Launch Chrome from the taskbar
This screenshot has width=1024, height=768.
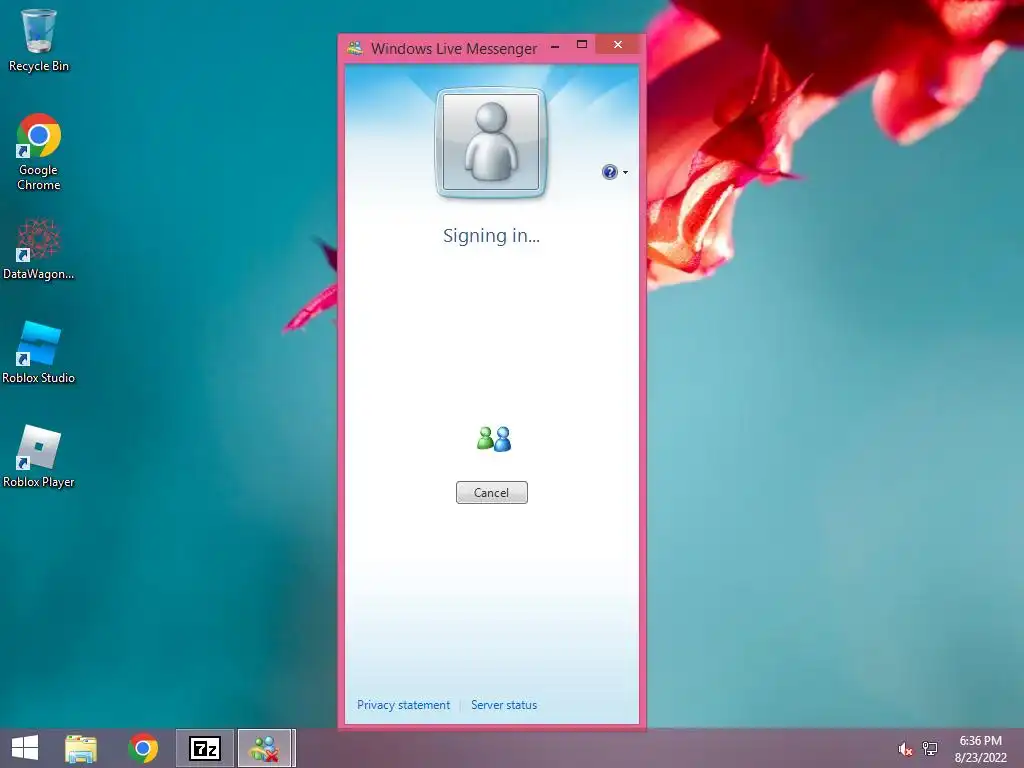(x=143, y=748)
